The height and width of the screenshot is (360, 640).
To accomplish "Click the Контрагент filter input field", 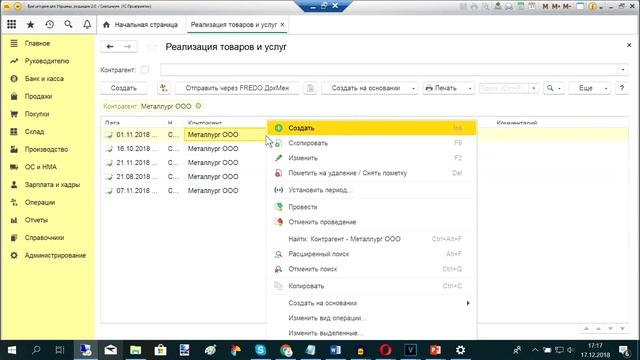I will pos(389,70).
